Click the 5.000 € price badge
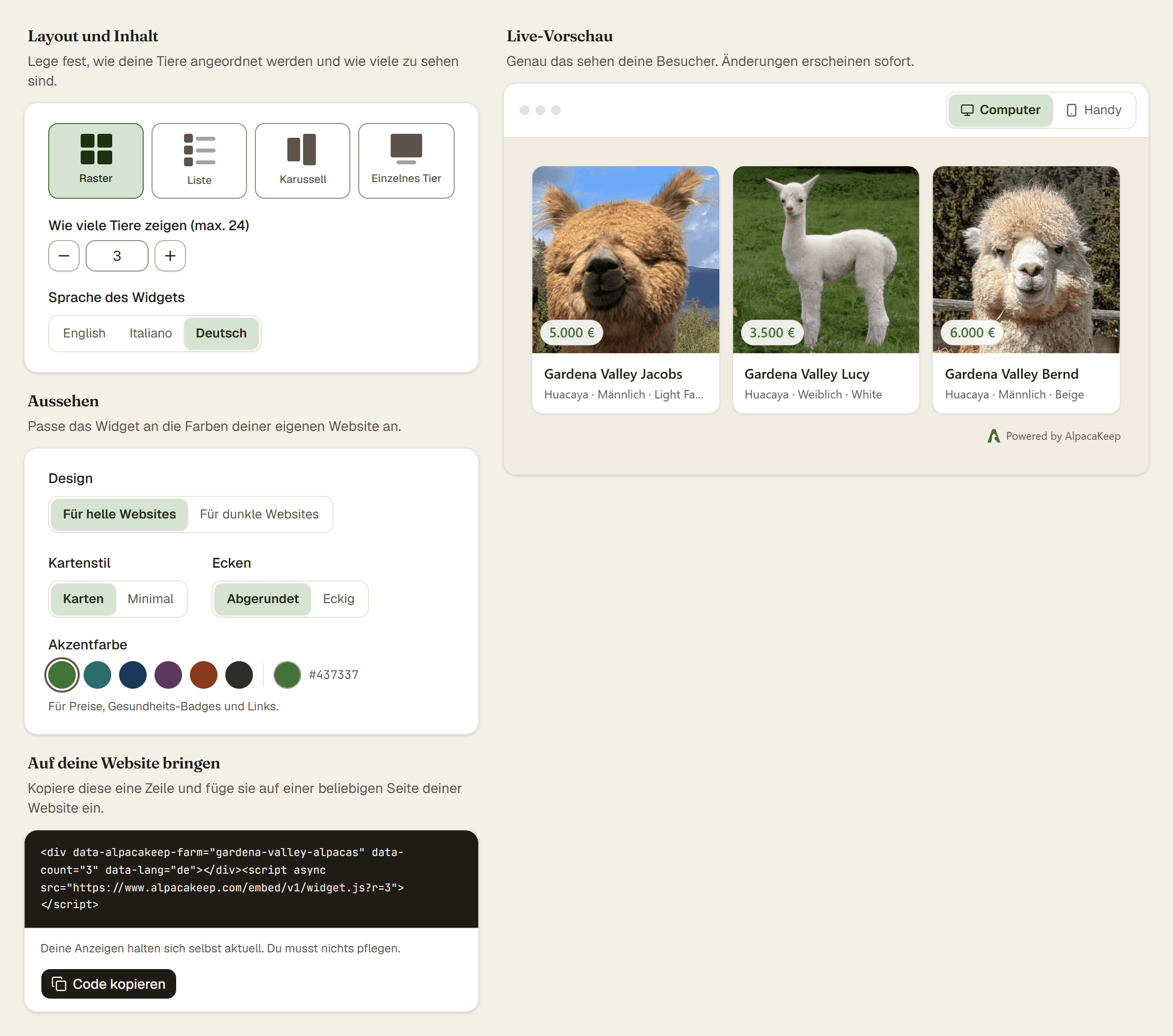Screen dimensions: 1173x1036 (x=572, y=333)
